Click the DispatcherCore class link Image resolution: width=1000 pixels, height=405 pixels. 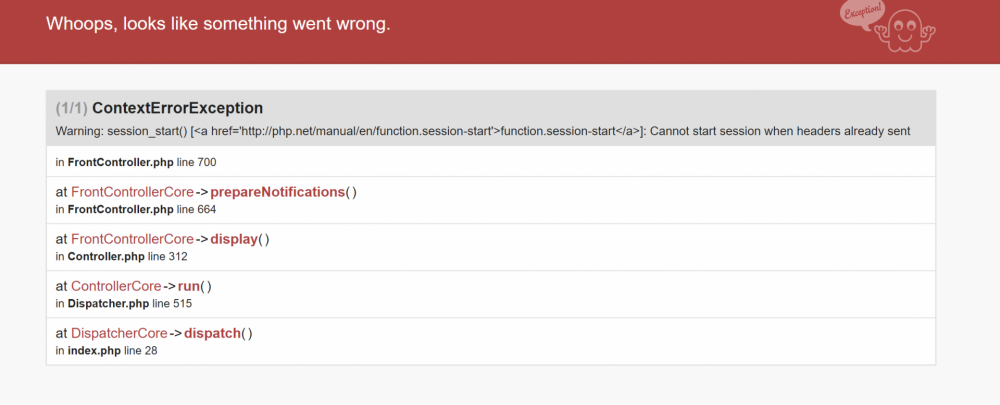tap(119, 333)
